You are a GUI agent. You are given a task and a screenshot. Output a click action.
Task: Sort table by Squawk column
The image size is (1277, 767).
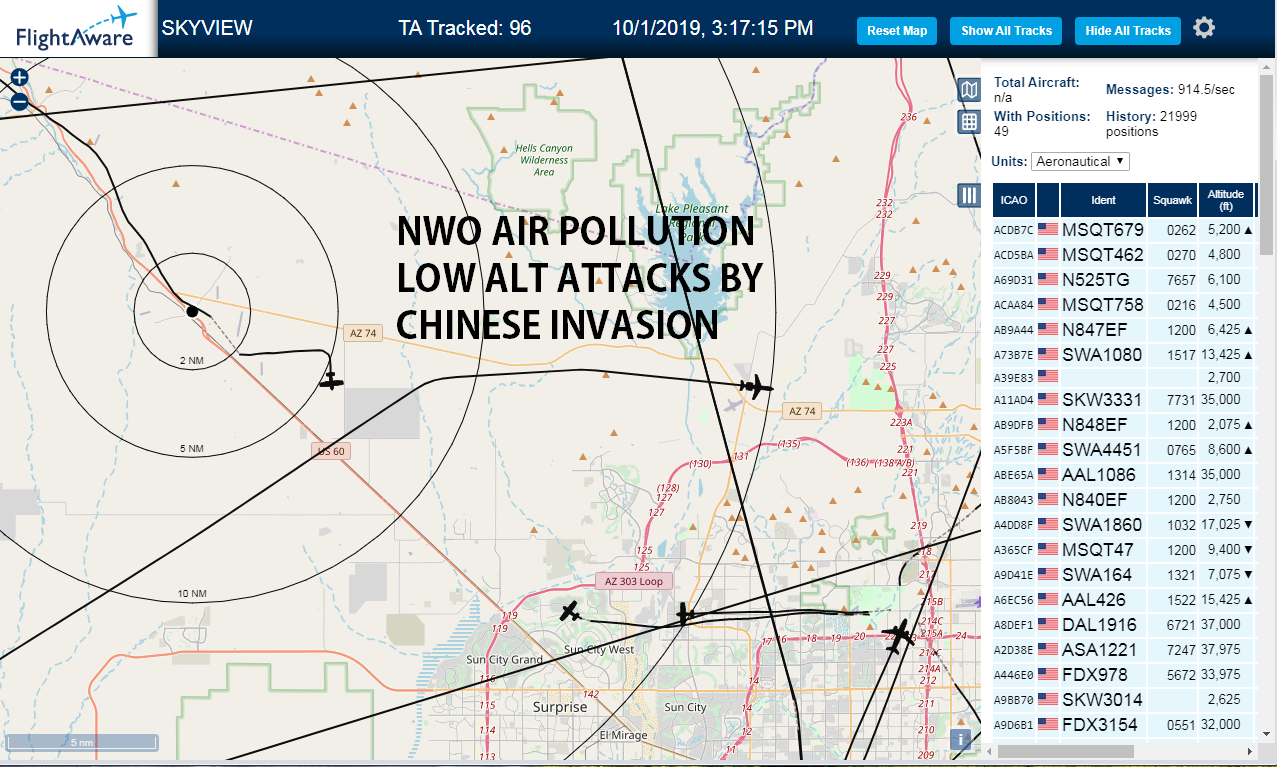point(1171,200)
